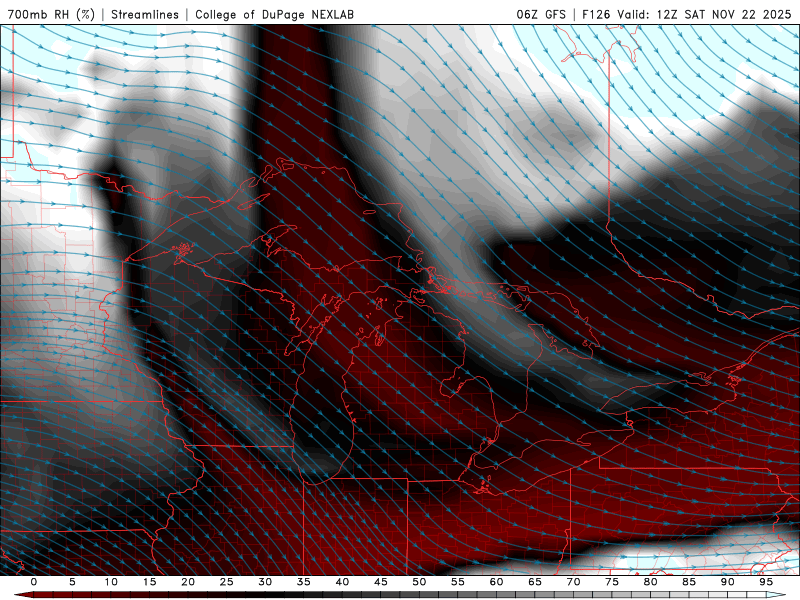The height and width of the screenshot is (600, 800).
Task: Click 'College of DuPage NEXLAB' header text
Action: point(274,14)
